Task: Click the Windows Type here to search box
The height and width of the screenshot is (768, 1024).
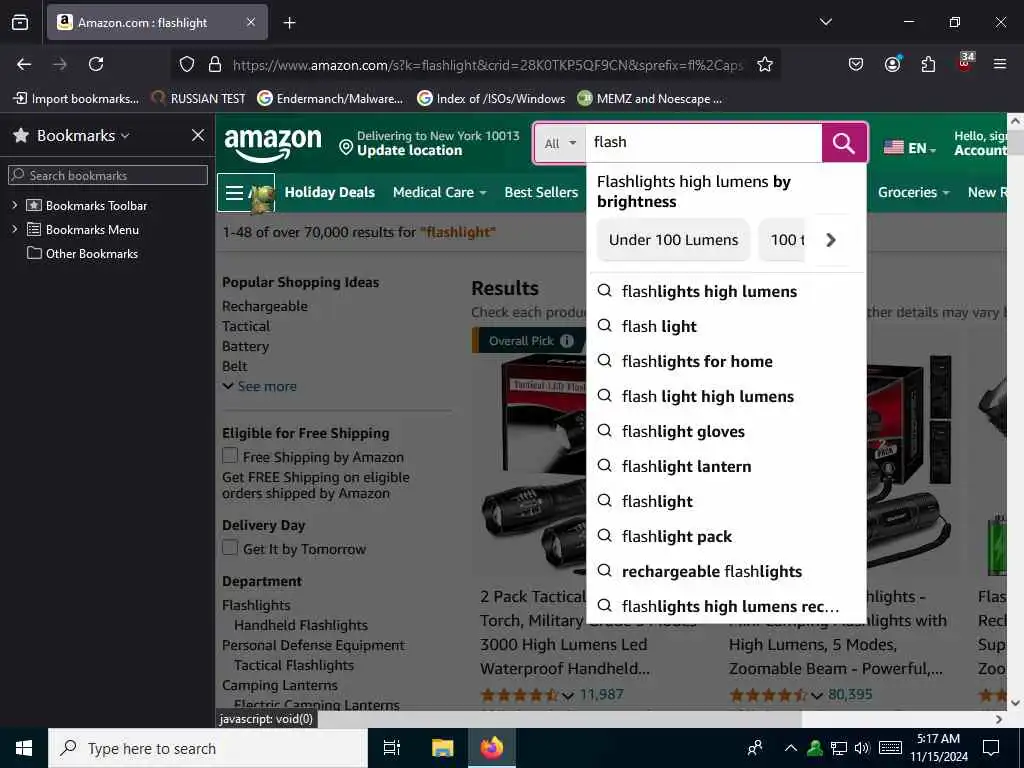Action: tap(208, 748)
